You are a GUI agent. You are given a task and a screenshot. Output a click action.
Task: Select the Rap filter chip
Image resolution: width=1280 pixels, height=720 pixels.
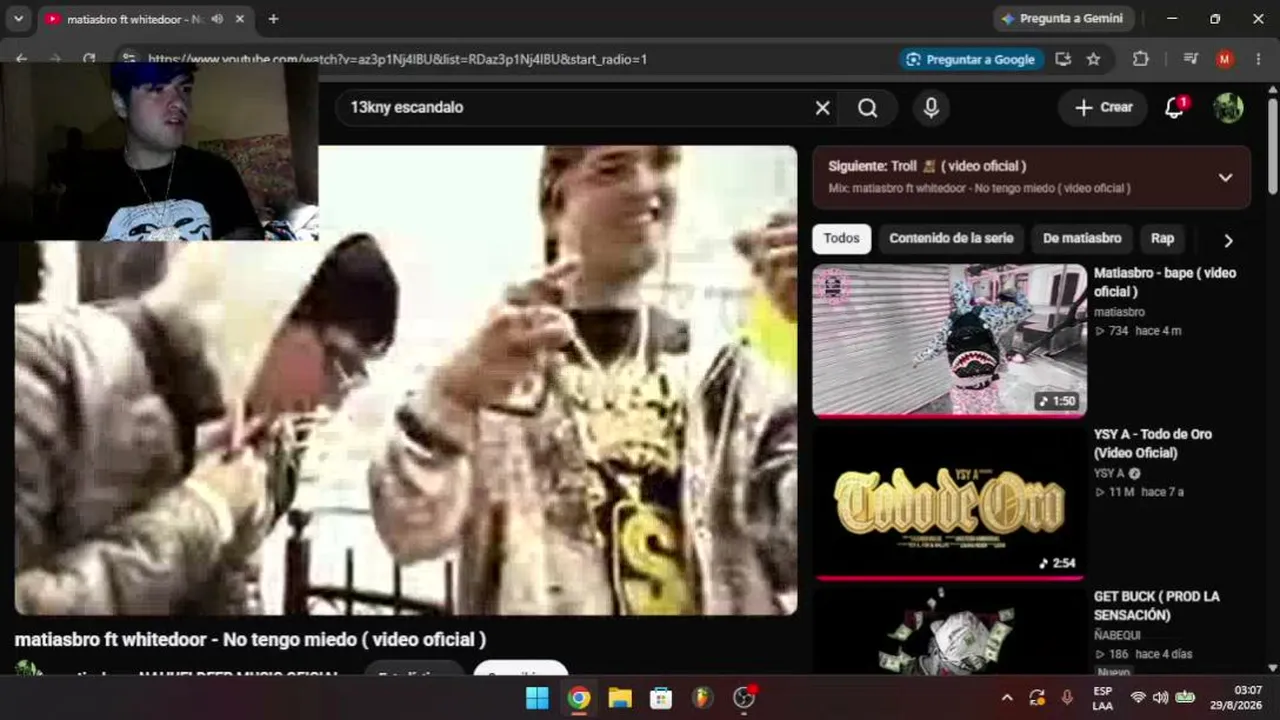pyautogui.click(x=1162, y=238)
